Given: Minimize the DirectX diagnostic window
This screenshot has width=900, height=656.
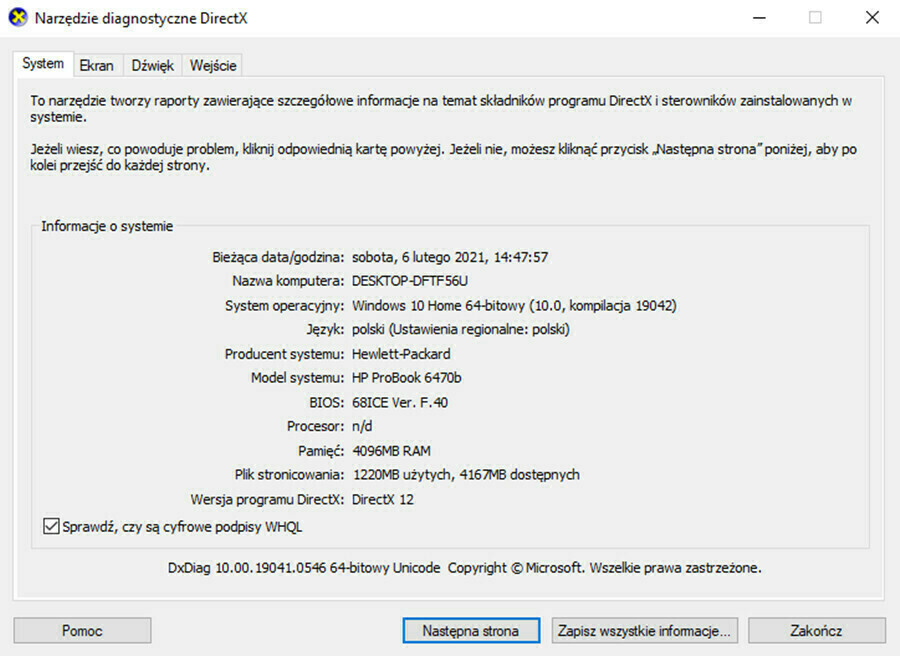Looking at the screenshot, I should click(759, 18).
